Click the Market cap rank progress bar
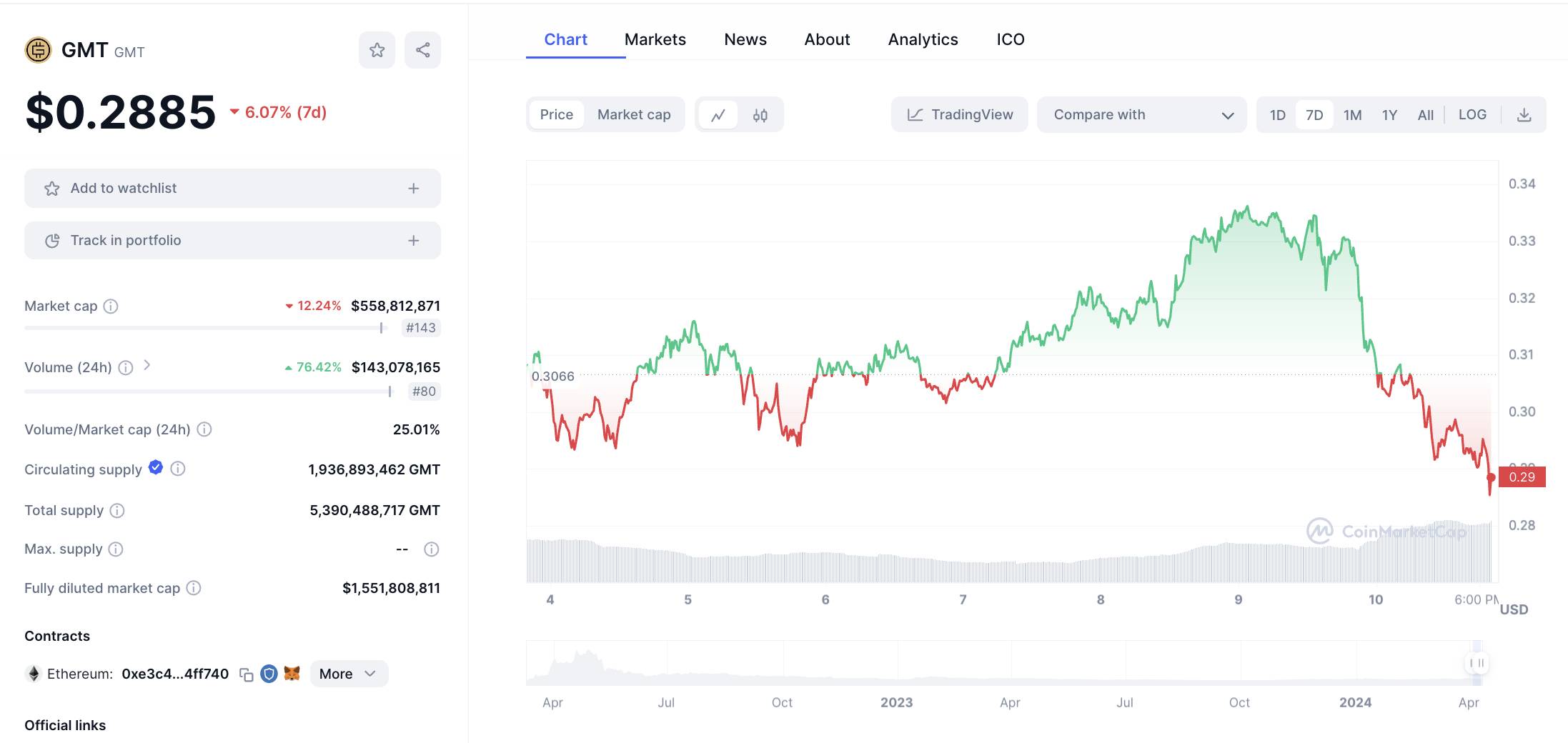The image size is (1568, 743). point(206,328)
